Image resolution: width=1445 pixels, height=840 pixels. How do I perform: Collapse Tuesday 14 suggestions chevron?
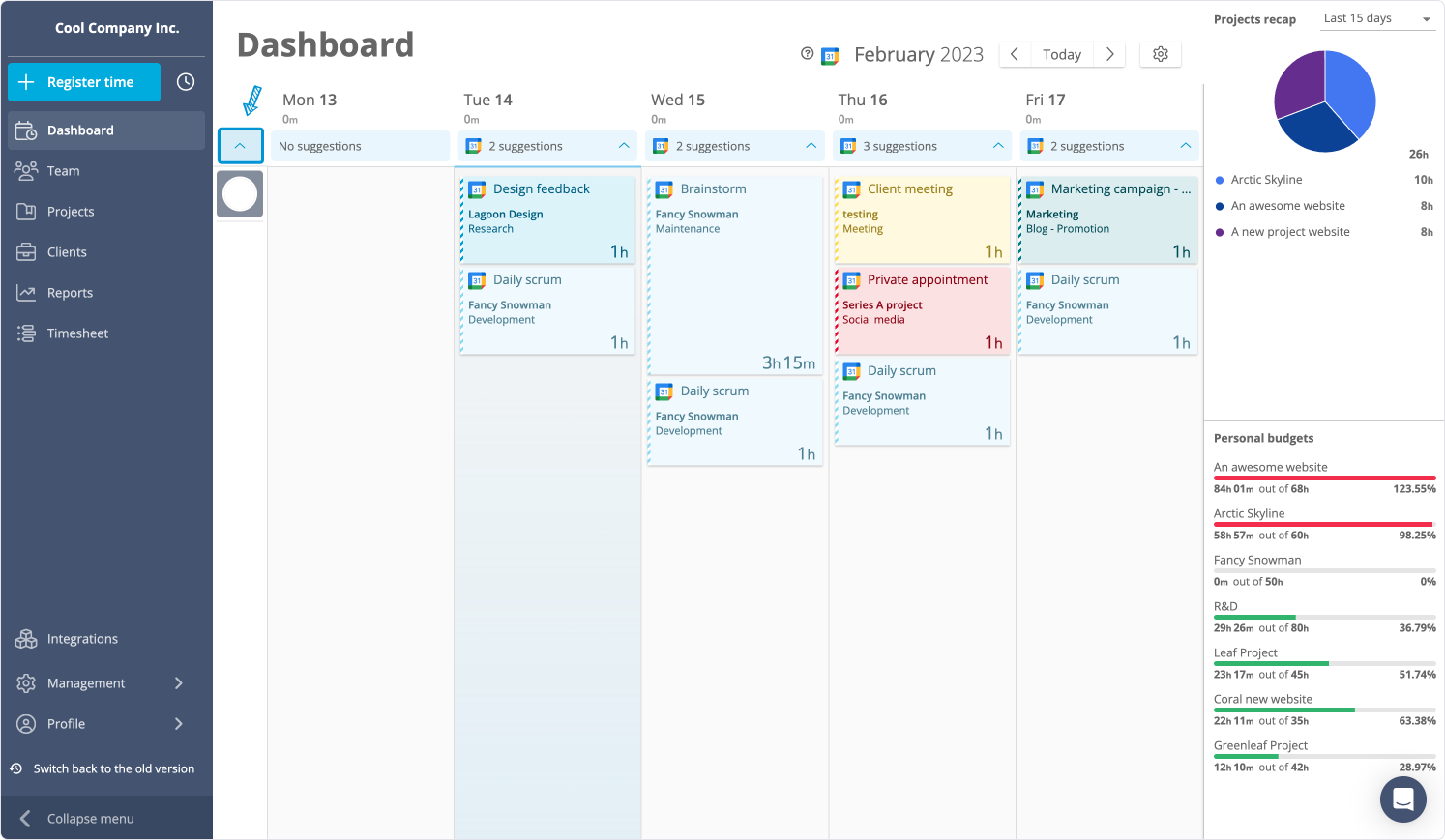[x=624, y=146]
